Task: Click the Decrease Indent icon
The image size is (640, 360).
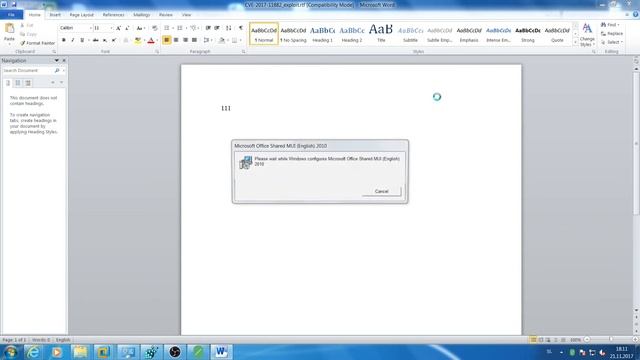Action: click(x=208, y=28)
